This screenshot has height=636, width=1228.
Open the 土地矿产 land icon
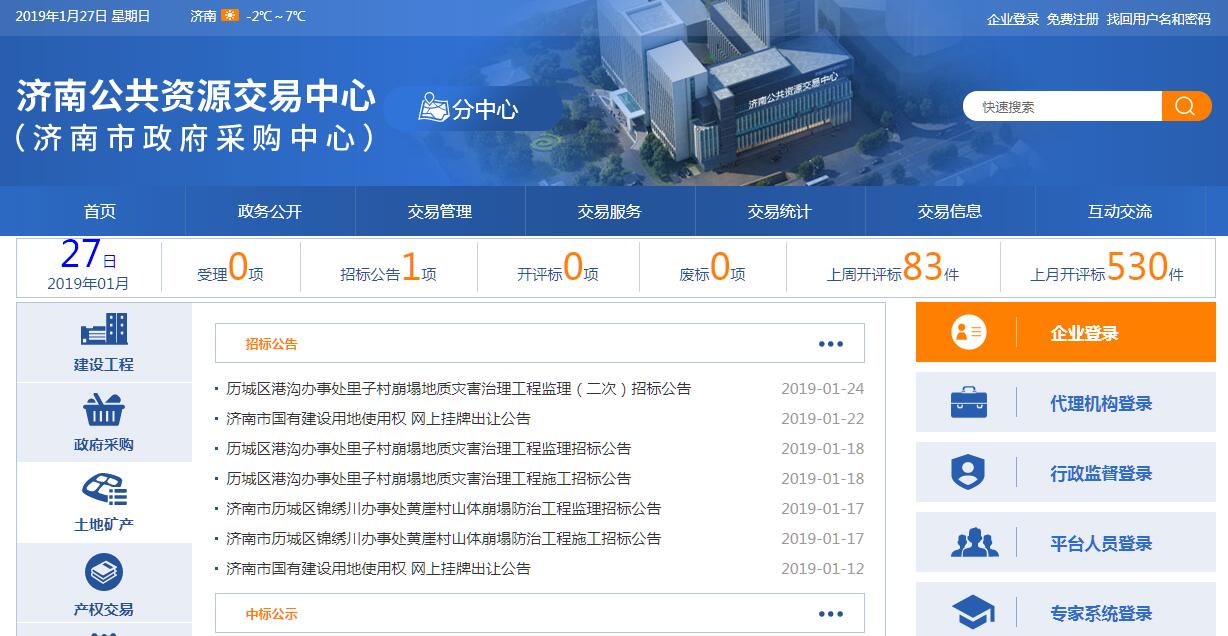[104, 490]
